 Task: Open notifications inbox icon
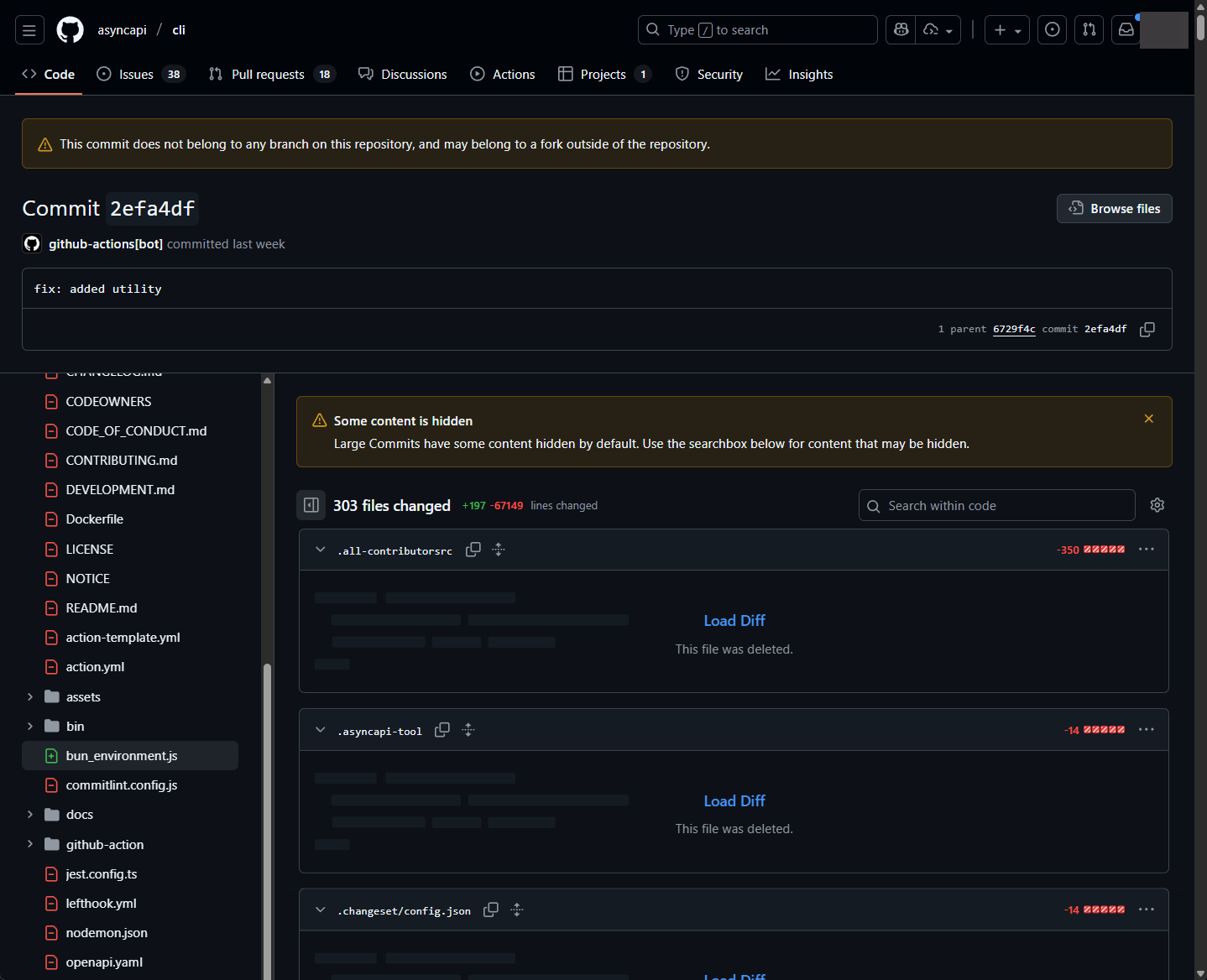pyautogui.click(x=1126, y=30)
